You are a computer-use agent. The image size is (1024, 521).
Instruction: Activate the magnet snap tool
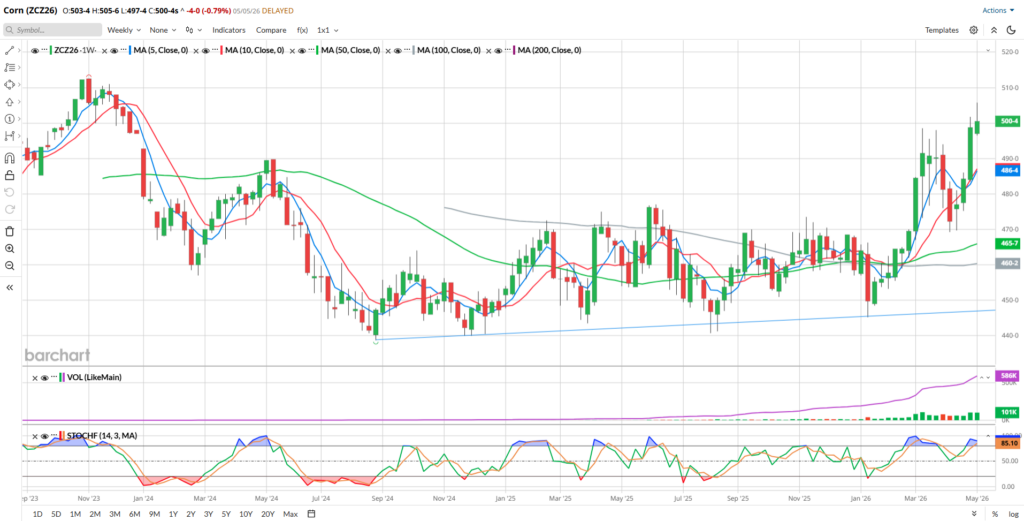pos(10,158)
